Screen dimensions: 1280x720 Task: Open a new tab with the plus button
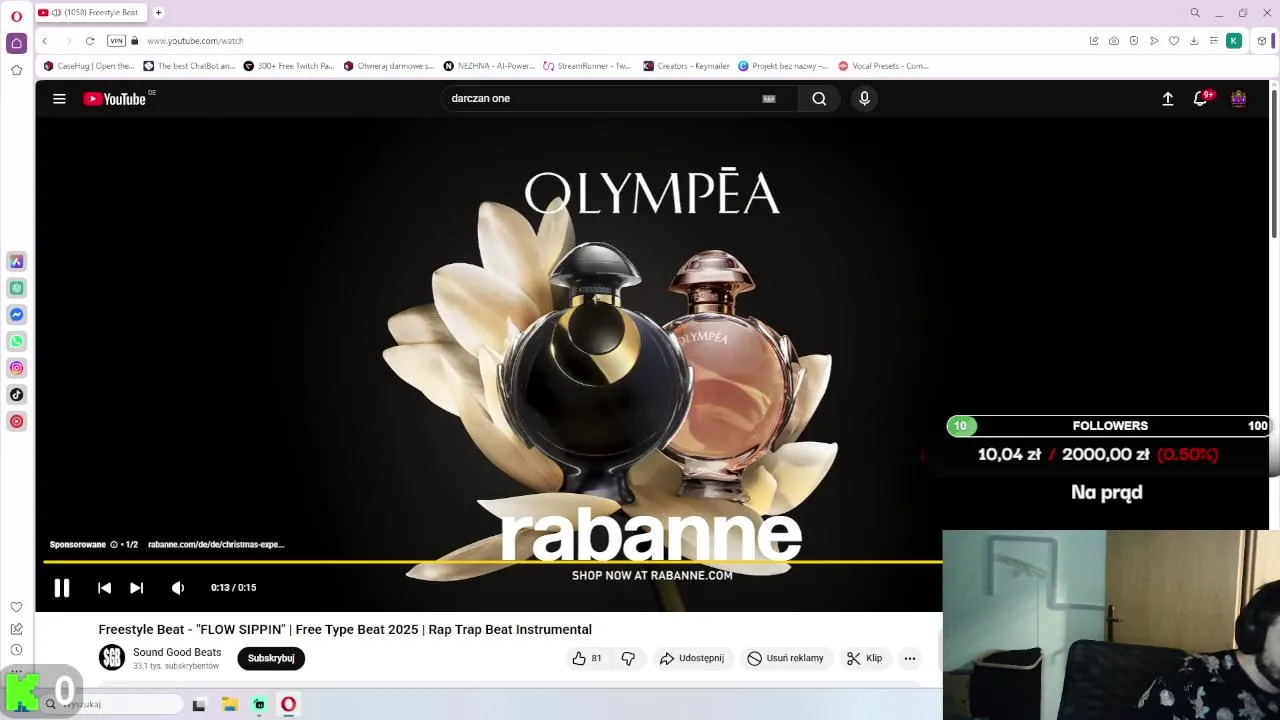(158, 13)
